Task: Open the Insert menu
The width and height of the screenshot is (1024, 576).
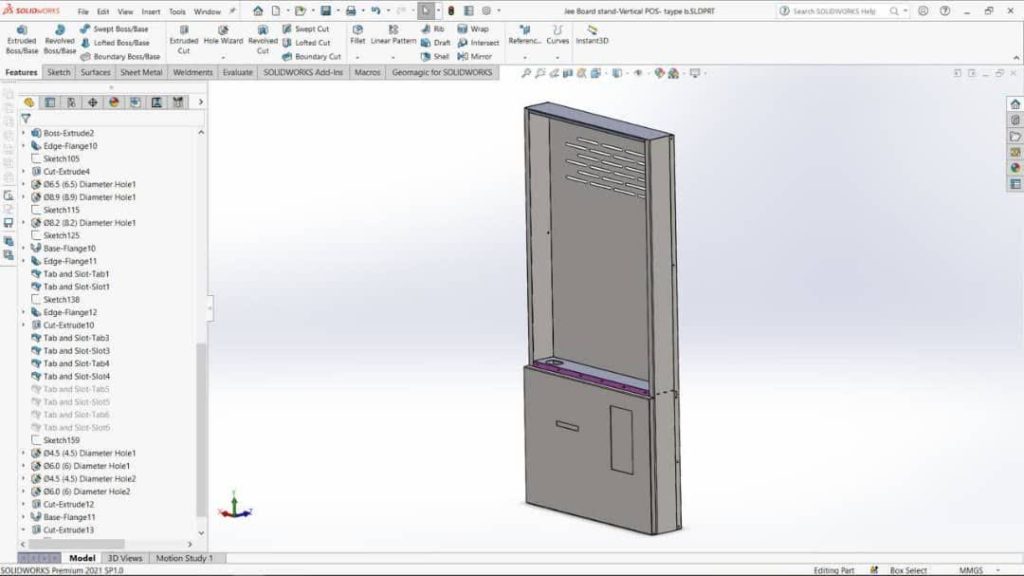Action: coord(151,12)
